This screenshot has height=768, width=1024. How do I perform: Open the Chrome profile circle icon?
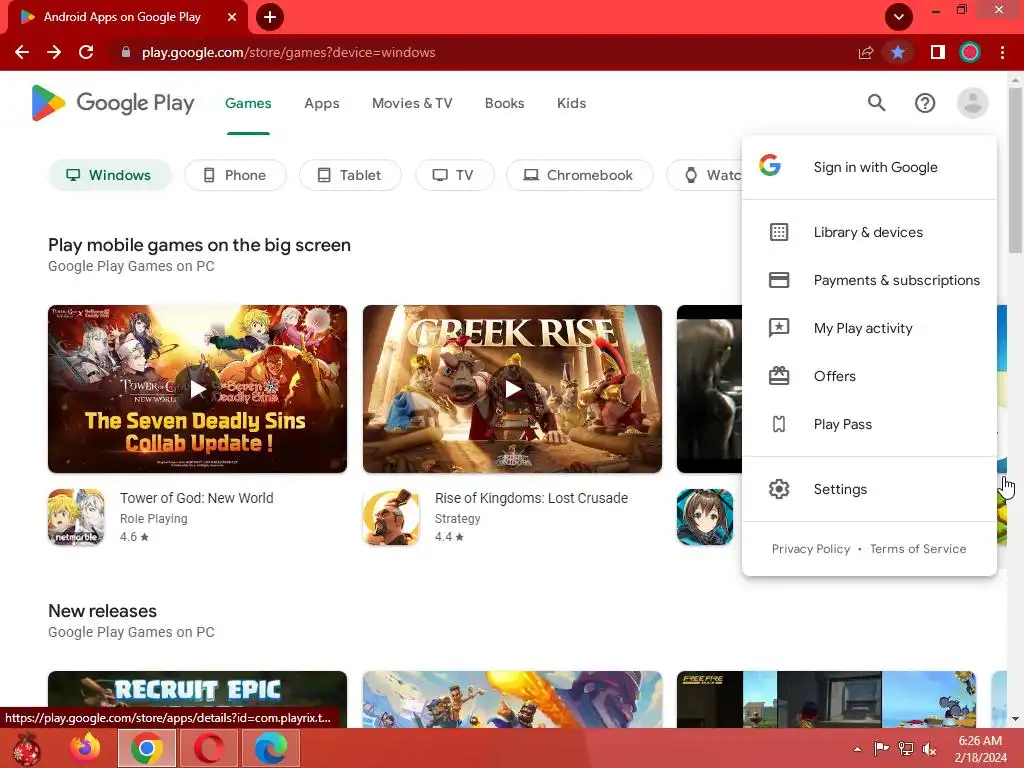970,52
